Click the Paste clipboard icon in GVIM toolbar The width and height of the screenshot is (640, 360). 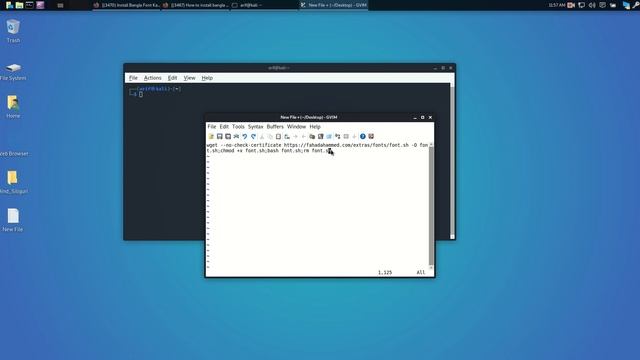point(278,136)
